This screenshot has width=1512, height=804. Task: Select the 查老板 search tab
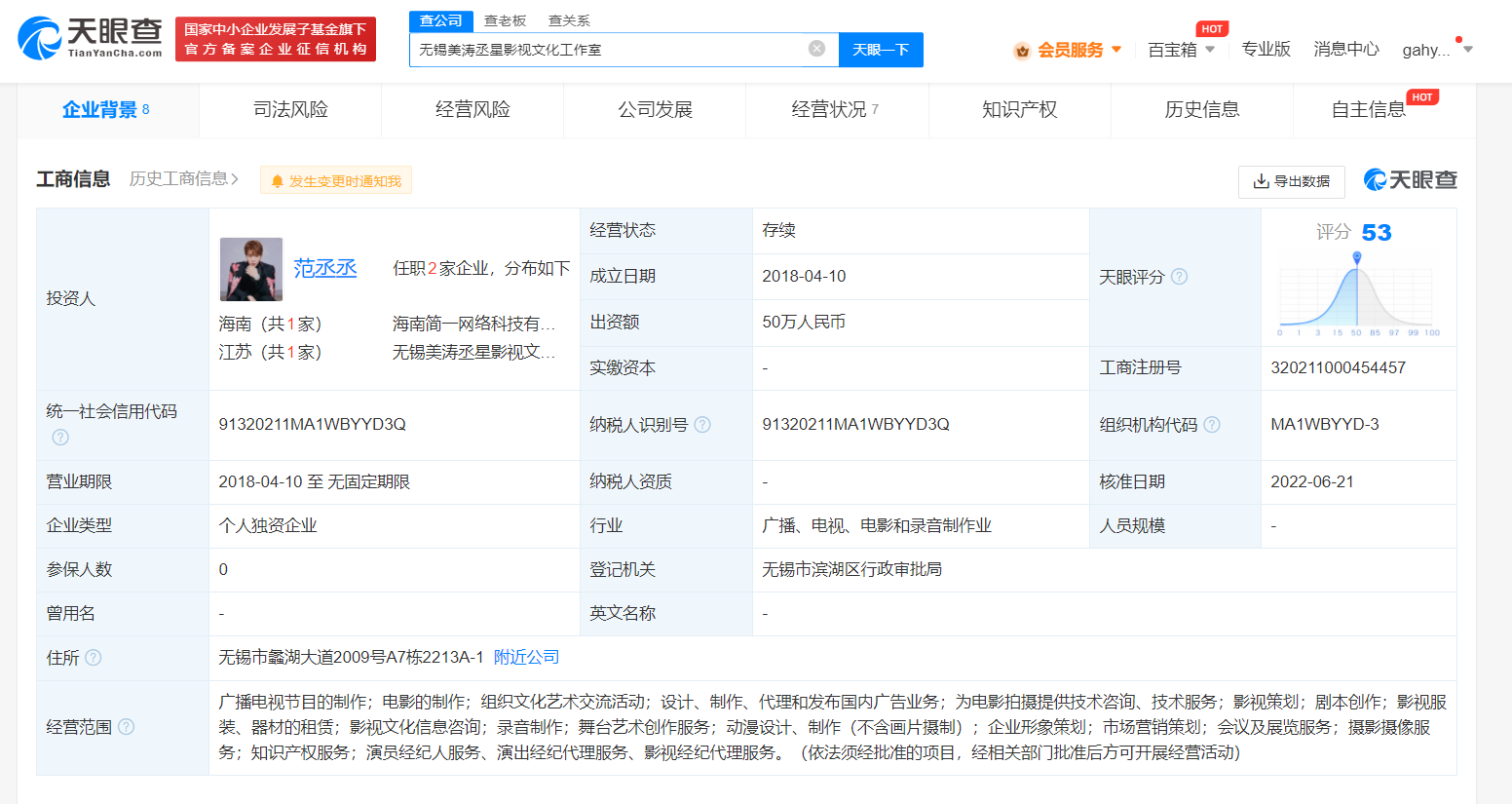click(x=505, y=20)
